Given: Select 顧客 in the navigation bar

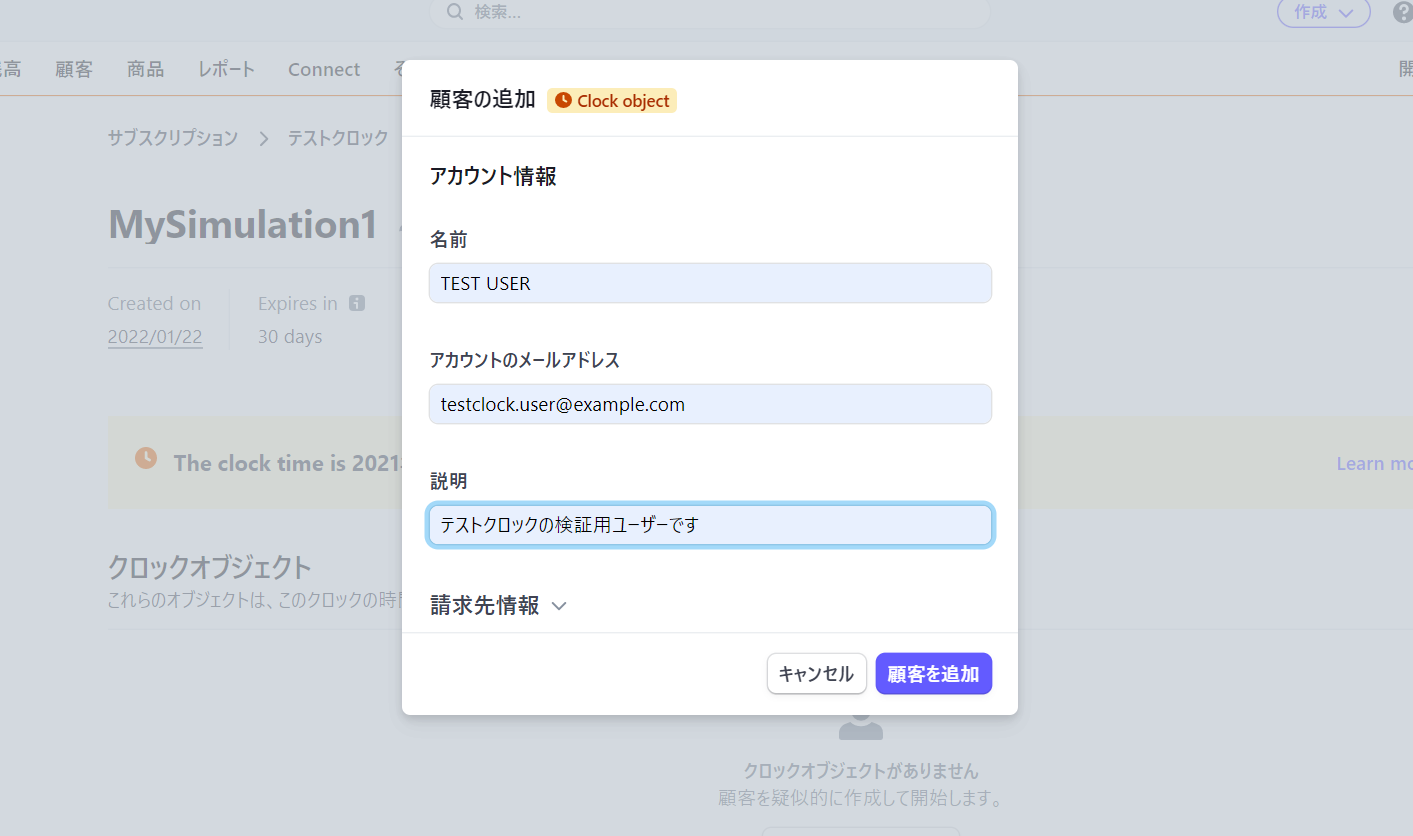Looking at the screenshot, I should coord(73,69).
